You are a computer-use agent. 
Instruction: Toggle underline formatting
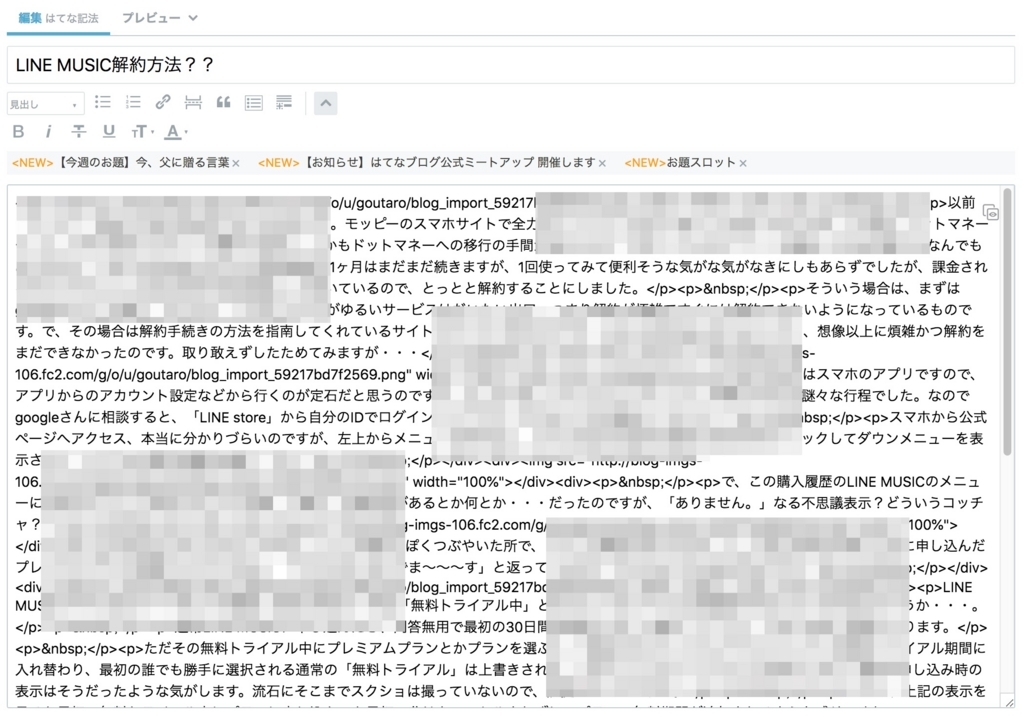point(108,131)
